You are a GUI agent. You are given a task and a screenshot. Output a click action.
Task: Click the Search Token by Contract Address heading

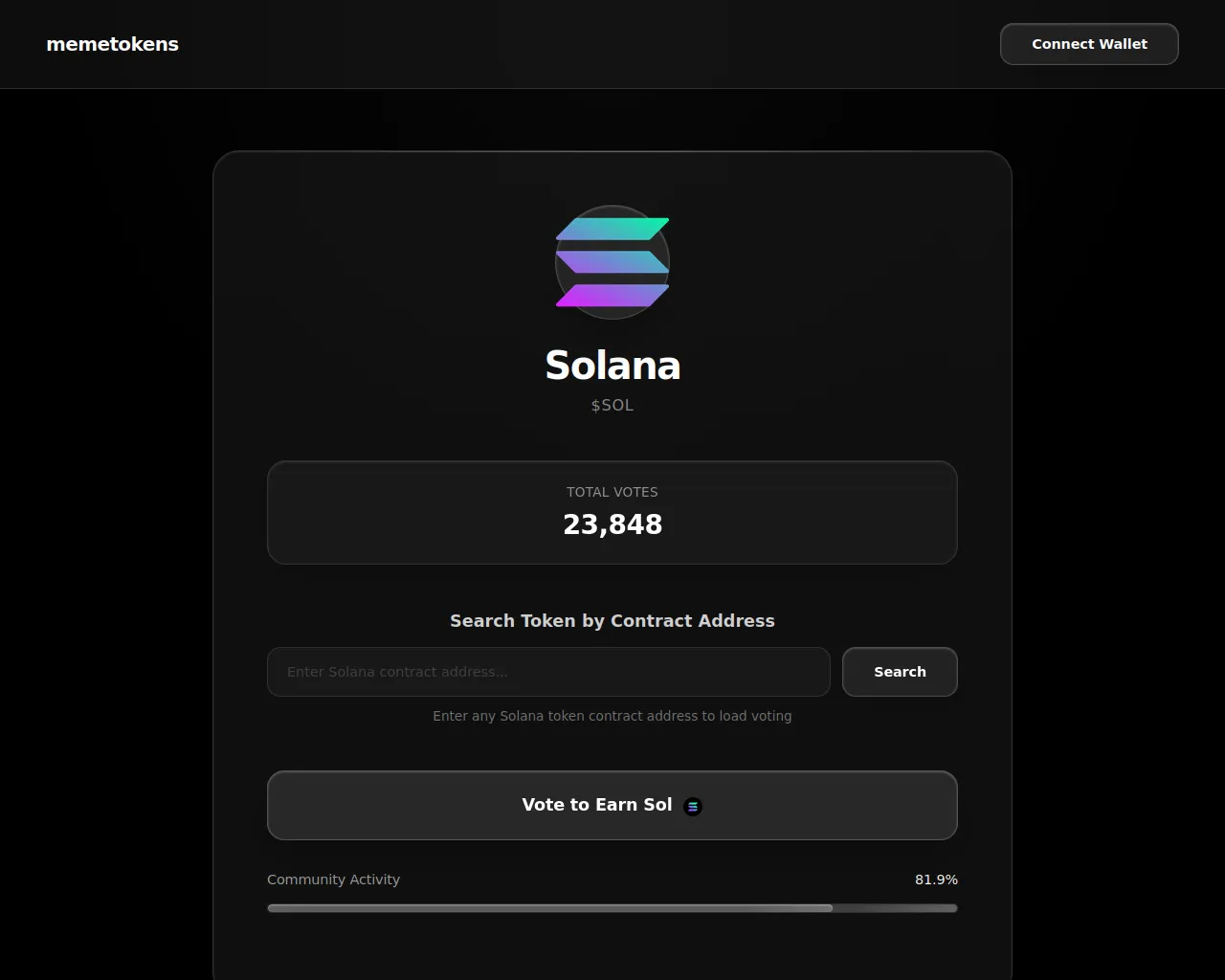612,621
